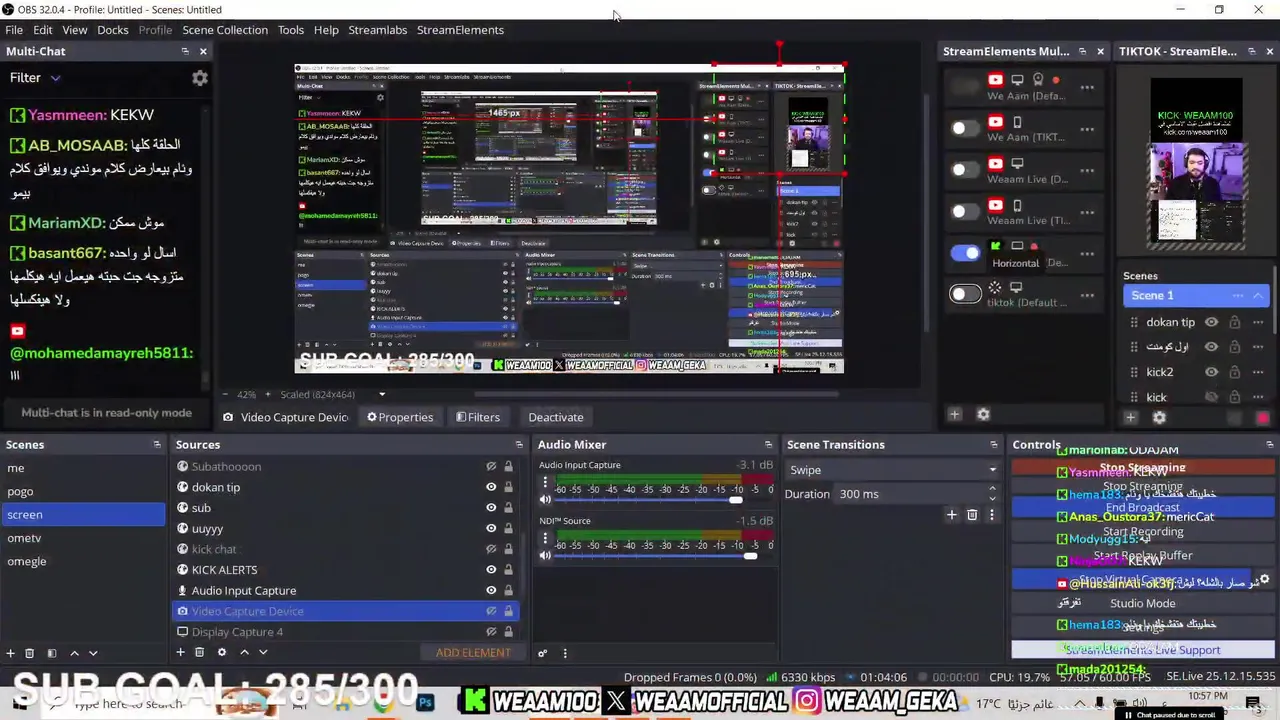Open Properties for selected source
Image resolution: width=1280 pixels, height=720 pixels.
click(x=400, y=417)
